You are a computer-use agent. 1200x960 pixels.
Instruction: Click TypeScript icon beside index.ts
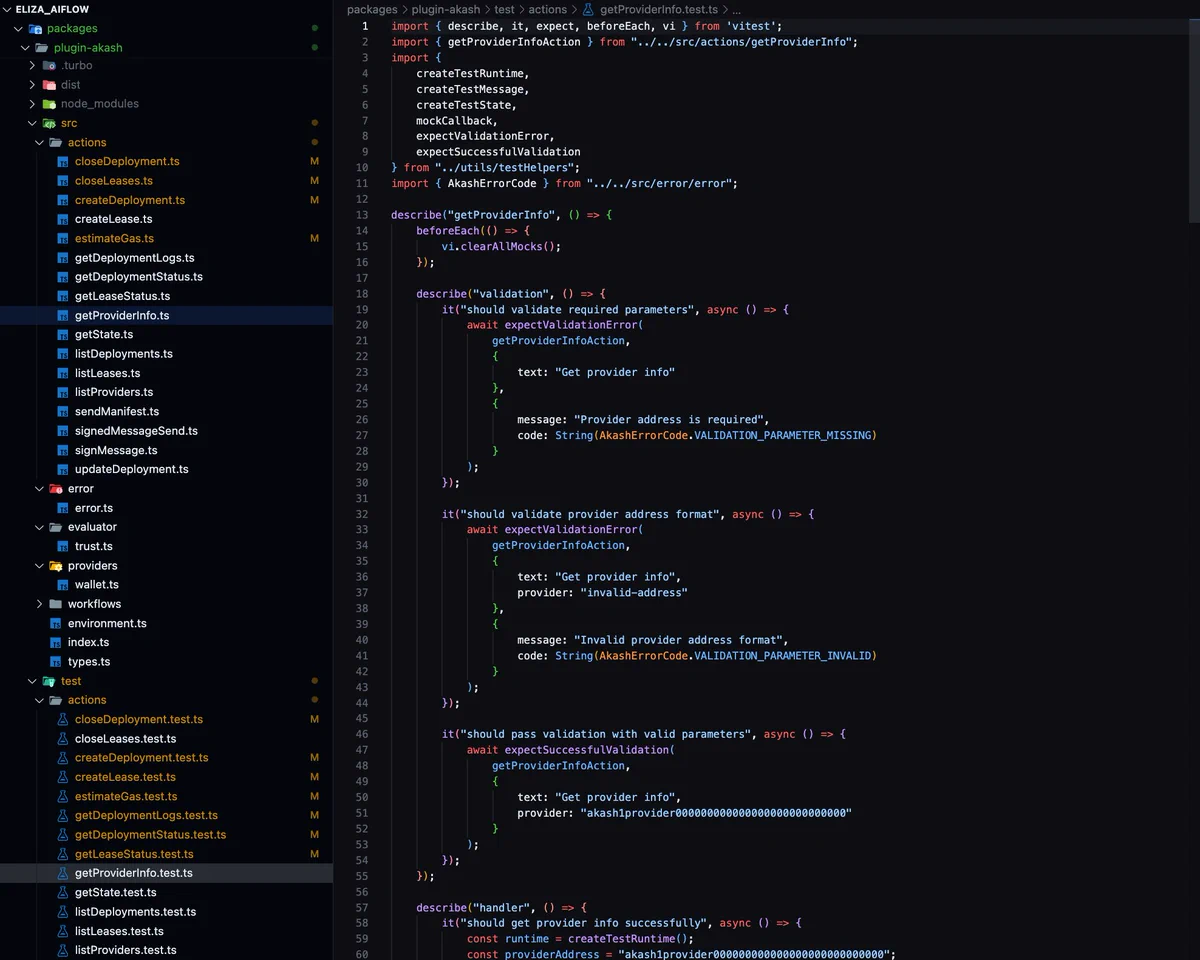click(x=56, y=643)
